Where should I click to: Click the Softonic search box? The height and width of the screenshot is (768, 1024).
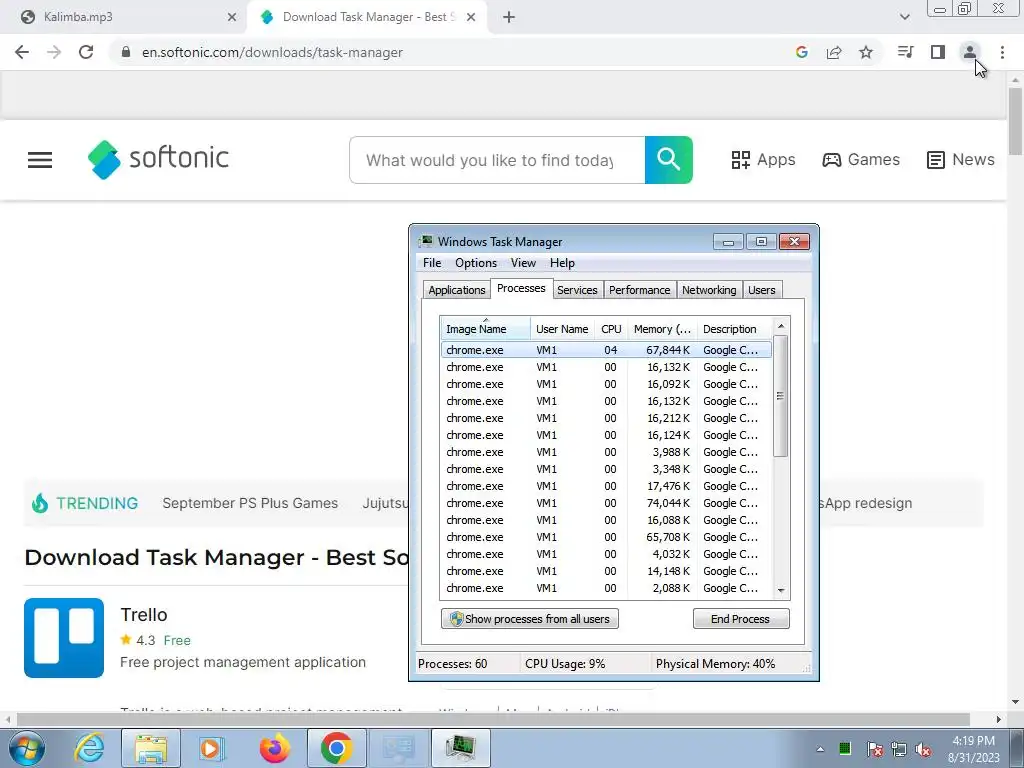click(497, 160)
